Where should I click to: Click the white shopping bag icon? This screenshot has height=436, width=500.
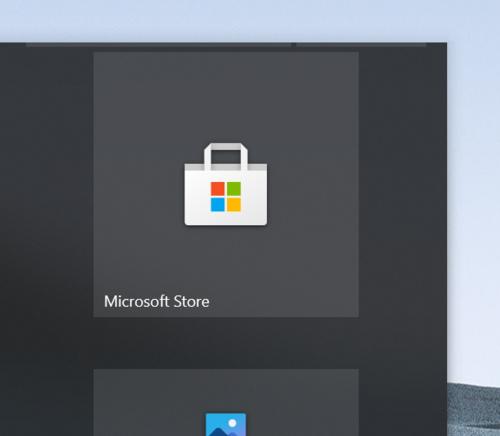226,184
